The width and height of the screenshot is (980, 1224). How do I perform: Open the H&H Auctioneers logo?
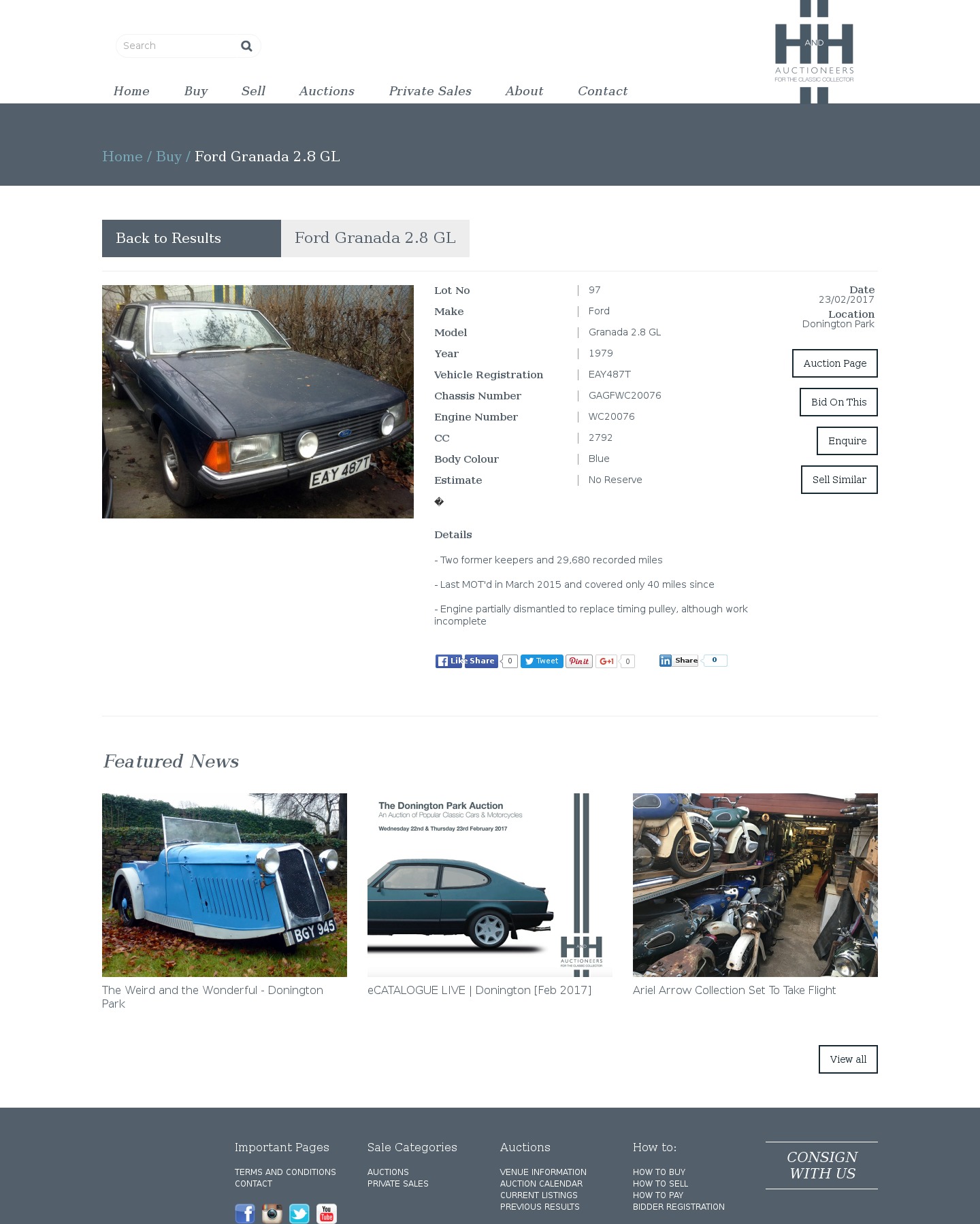814,52
